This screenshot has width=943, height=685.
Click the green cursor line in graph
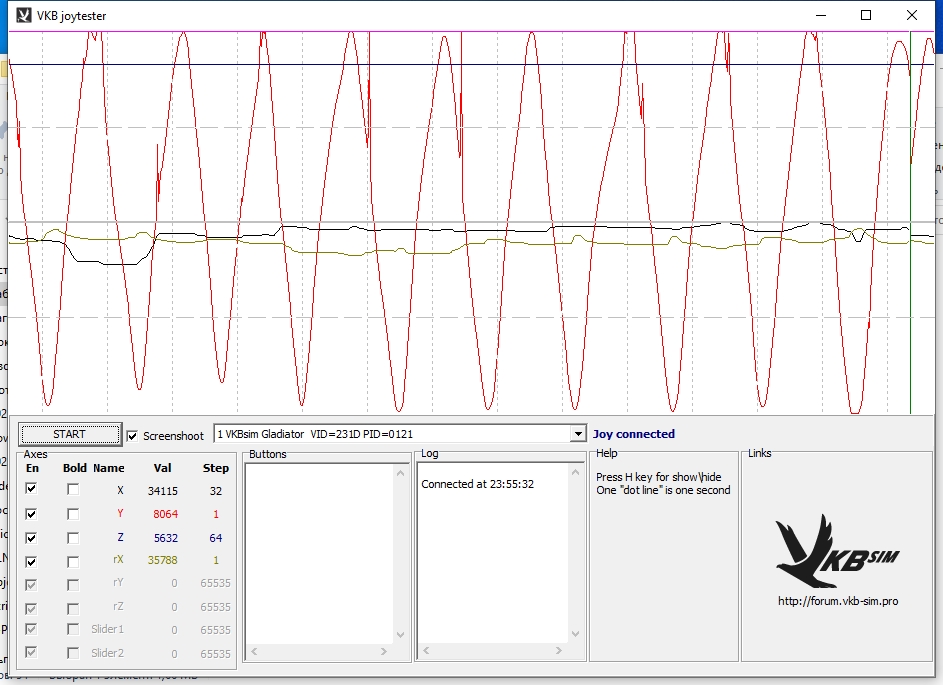911,223
